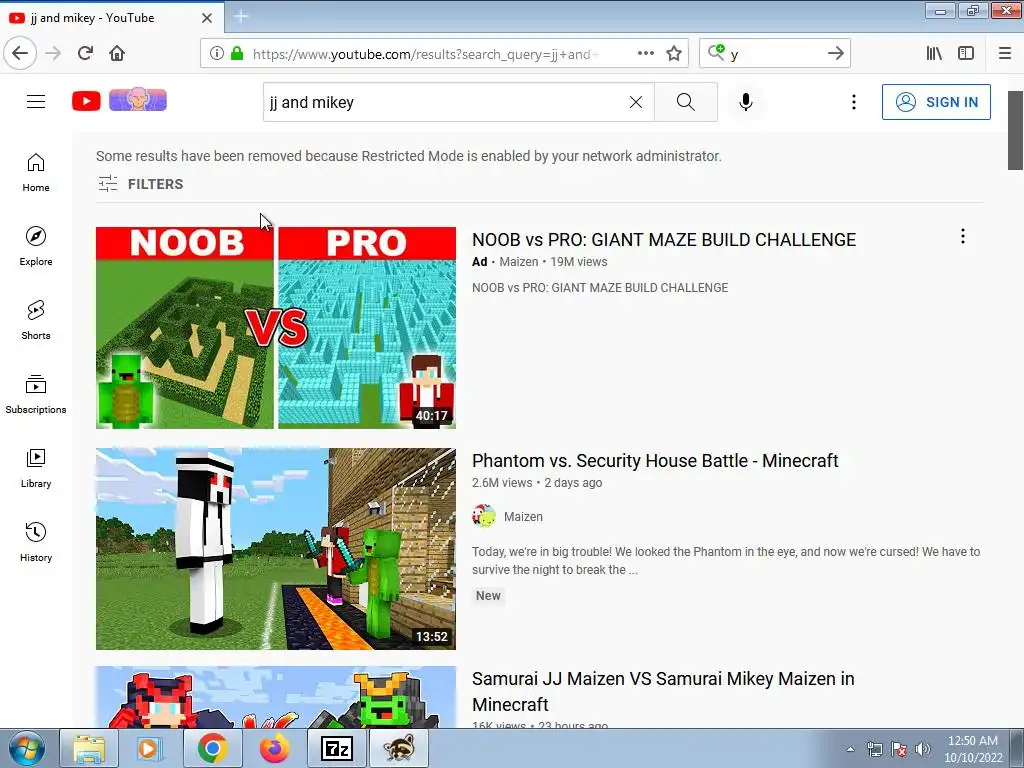Open Library in the YouTube sidebar

[36, 468]
